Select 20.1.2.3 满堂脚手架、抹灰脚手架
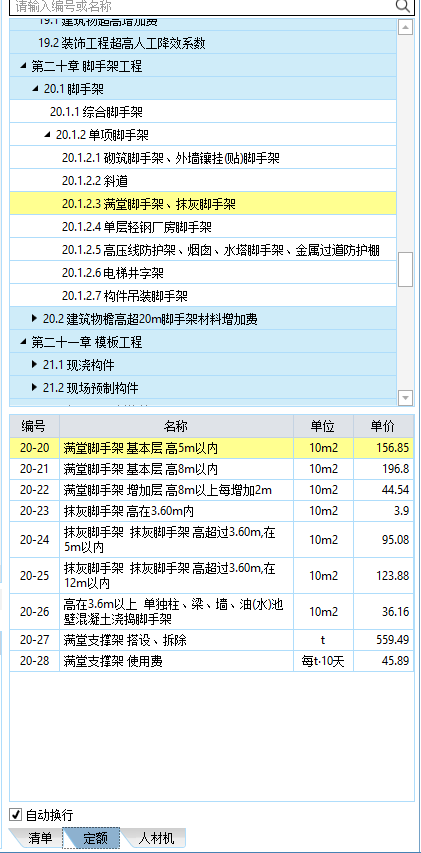 203,204
